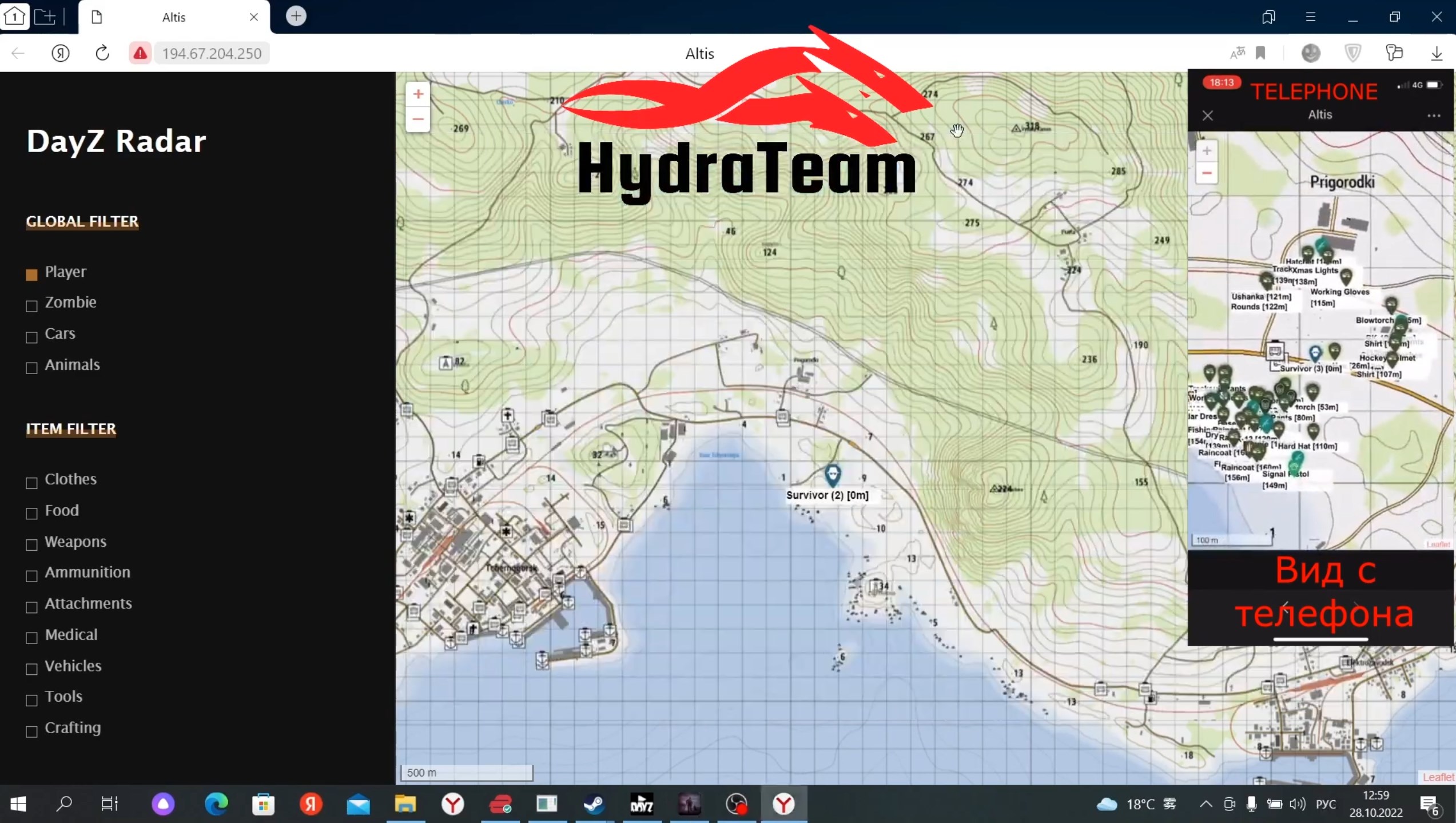The height and width of the screenshot is (823, 1456).
Task: Click the clock showing 12:59
Action: pyautogui.click(x=1376, y=796)
